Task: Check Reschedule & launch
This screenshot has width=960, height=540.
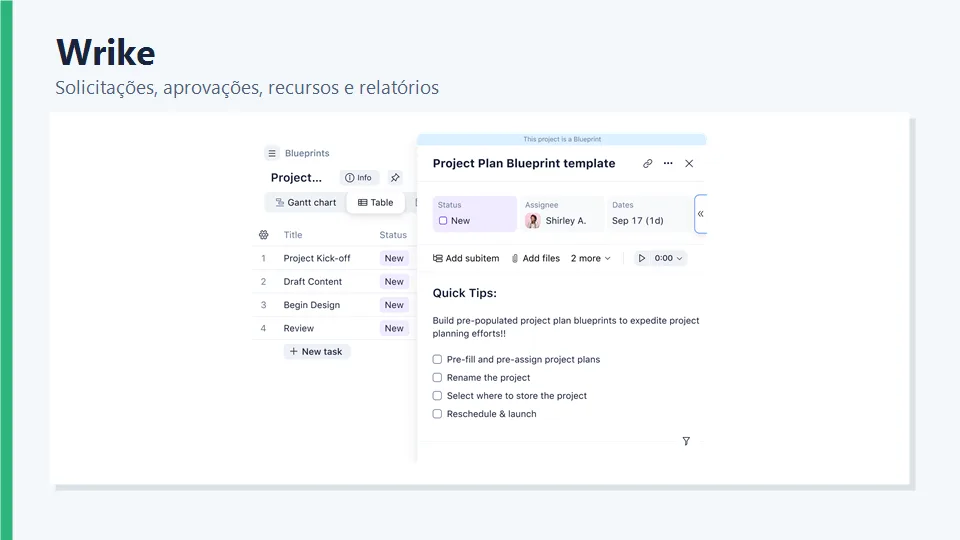Action: 437,414
